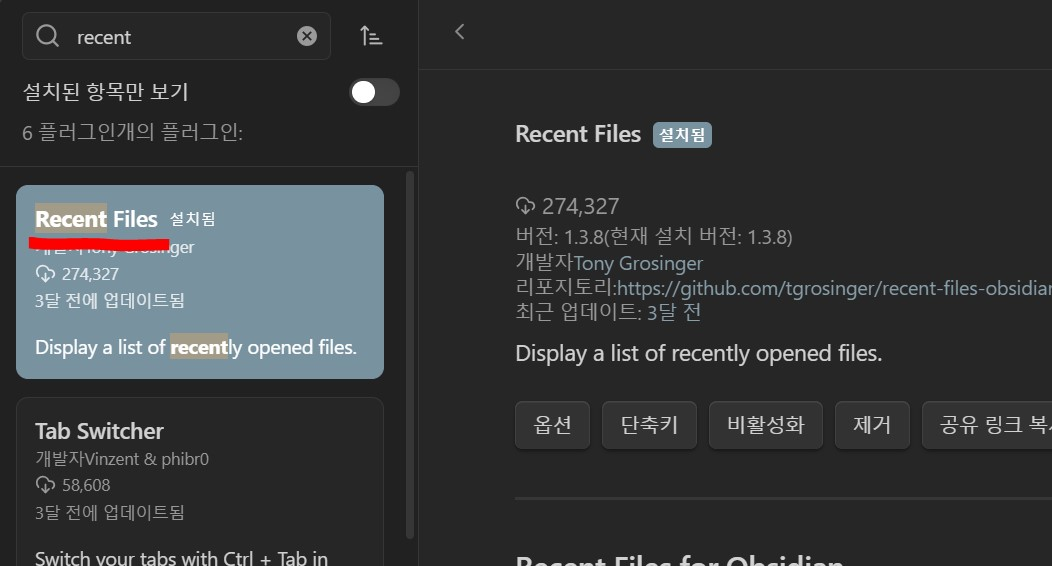The image size is (1052, 566).
Task: Click 'Recent Files' title in details pane
Action: (x=578, y=134)
